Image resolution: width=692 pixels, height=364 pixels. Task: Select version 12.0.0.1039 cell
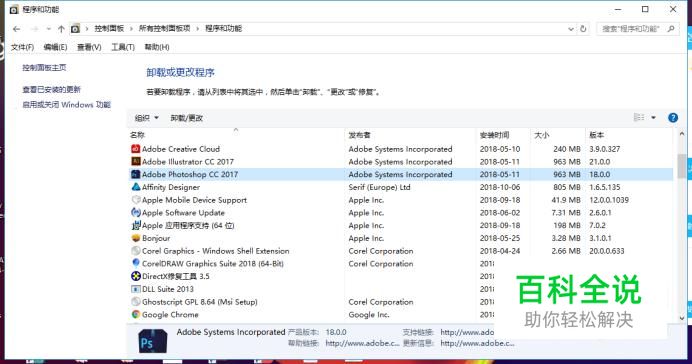click(609, 200)
